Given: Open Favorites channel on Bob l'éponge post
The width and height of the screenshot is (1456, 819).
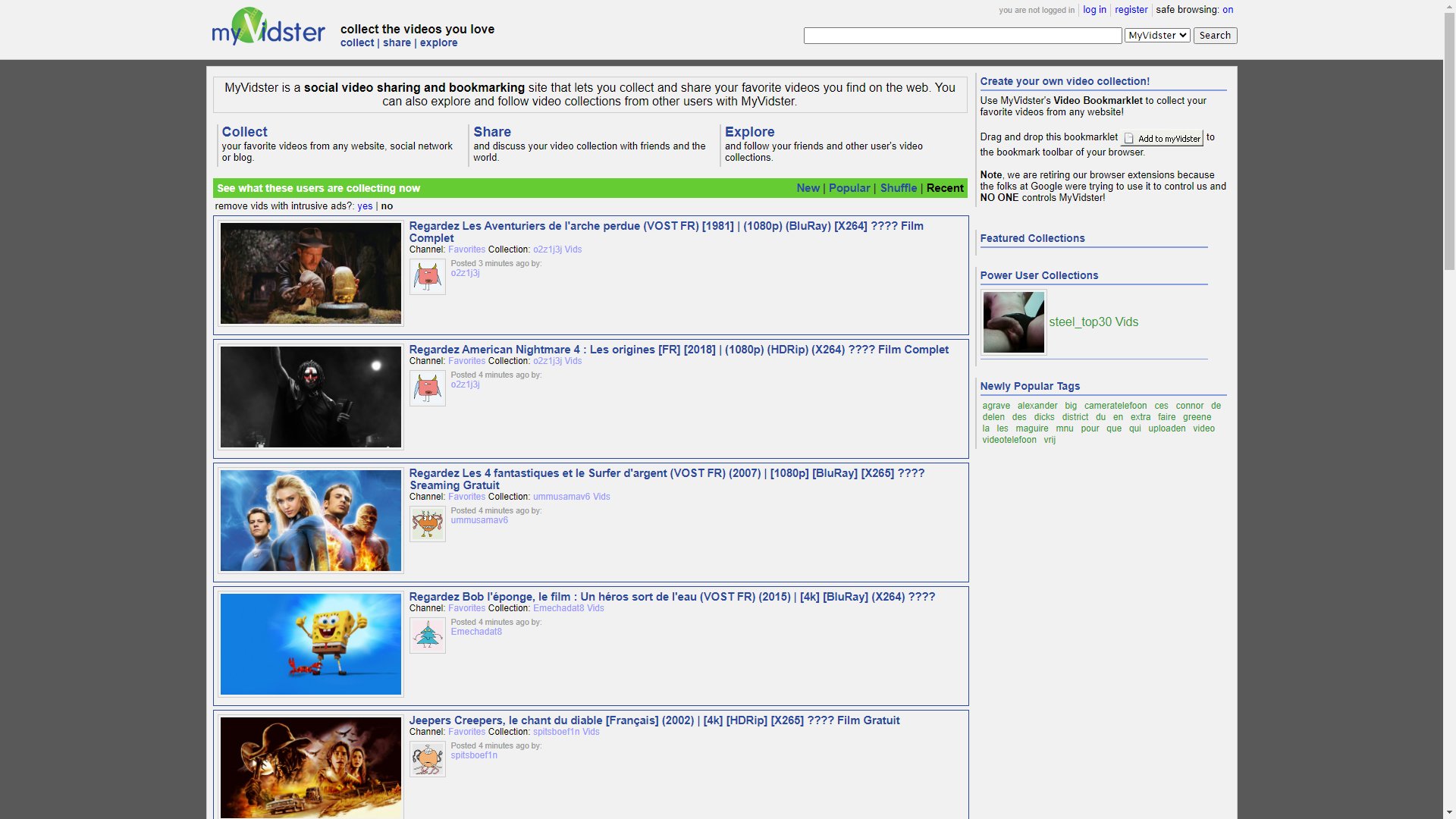Looking at the screenshot, I should click(x=466, y=608).
